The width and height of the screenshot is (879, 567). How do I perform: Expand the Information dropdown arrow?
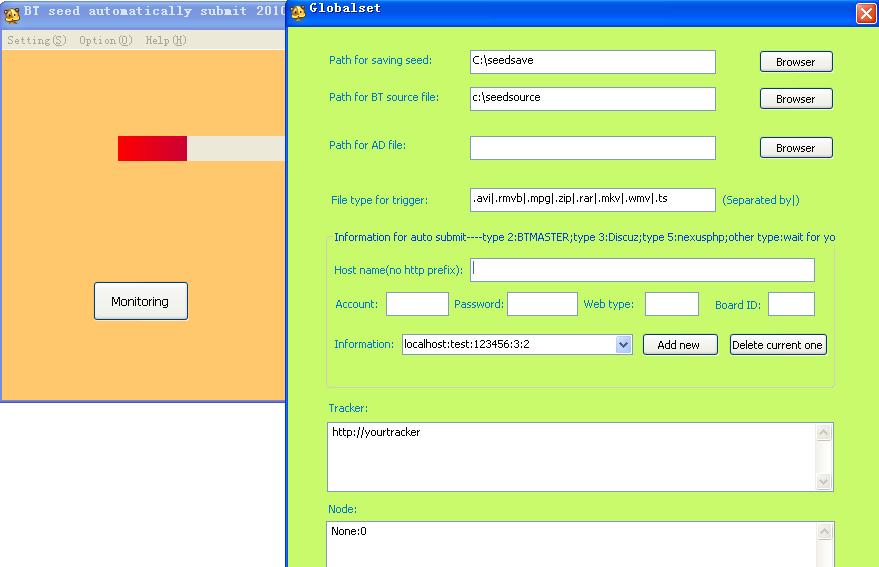pyautogui.click(x=623, y=344)
